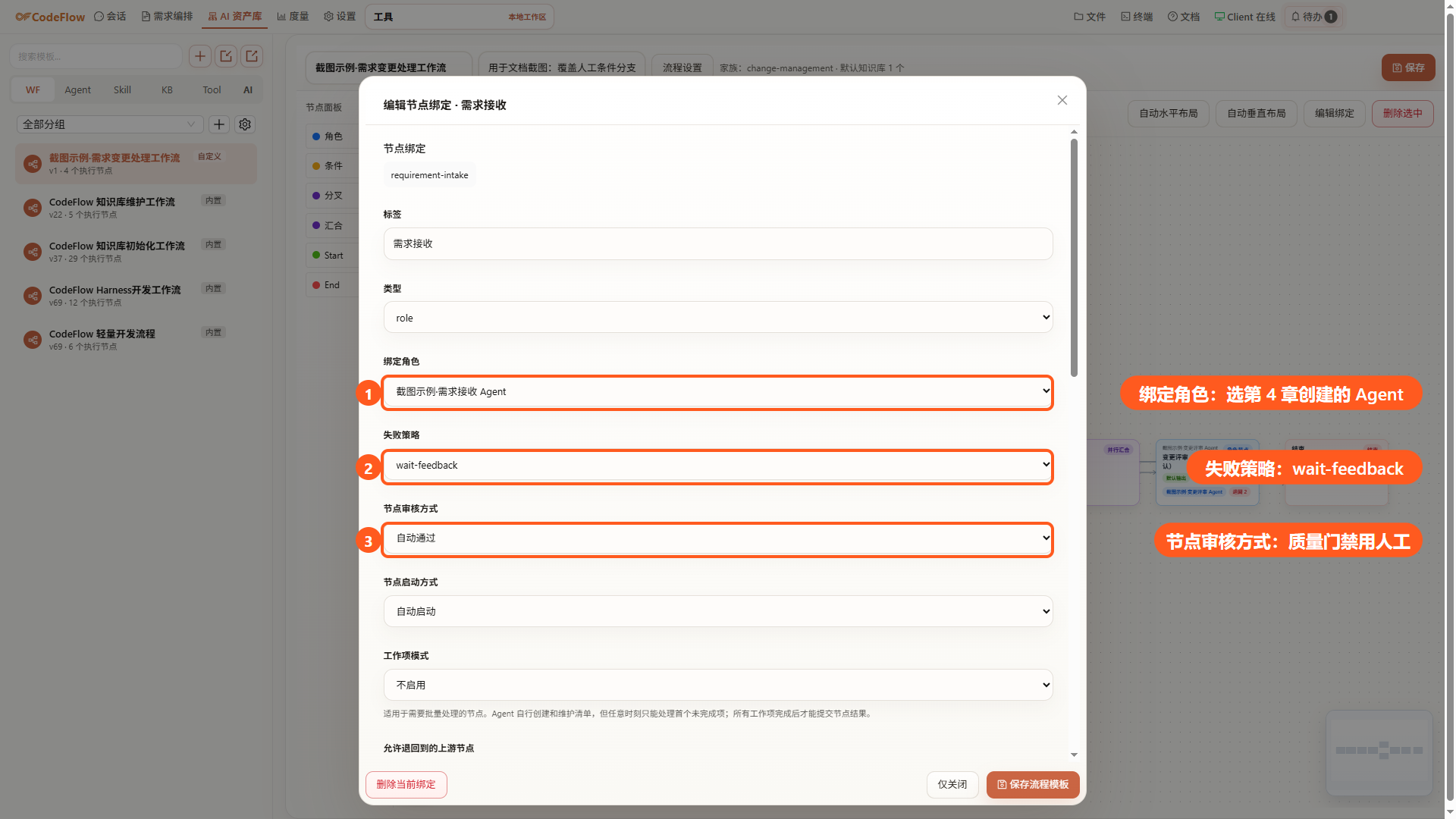Switch to the Agent tab
The image size is (1456, 819).
(x=77, y=89)
